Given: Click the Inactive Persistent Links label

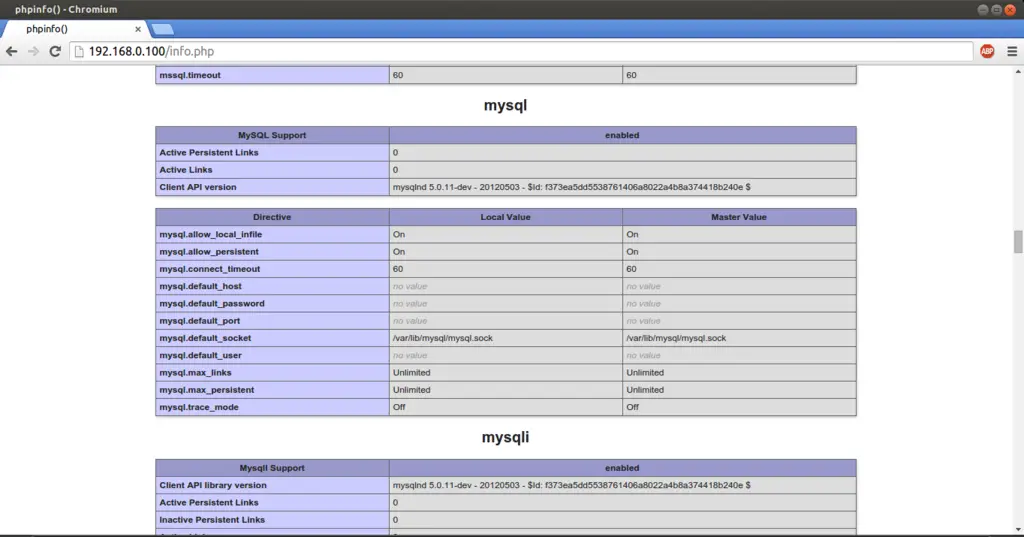Looking at the screenshot, I should [212, 520].
